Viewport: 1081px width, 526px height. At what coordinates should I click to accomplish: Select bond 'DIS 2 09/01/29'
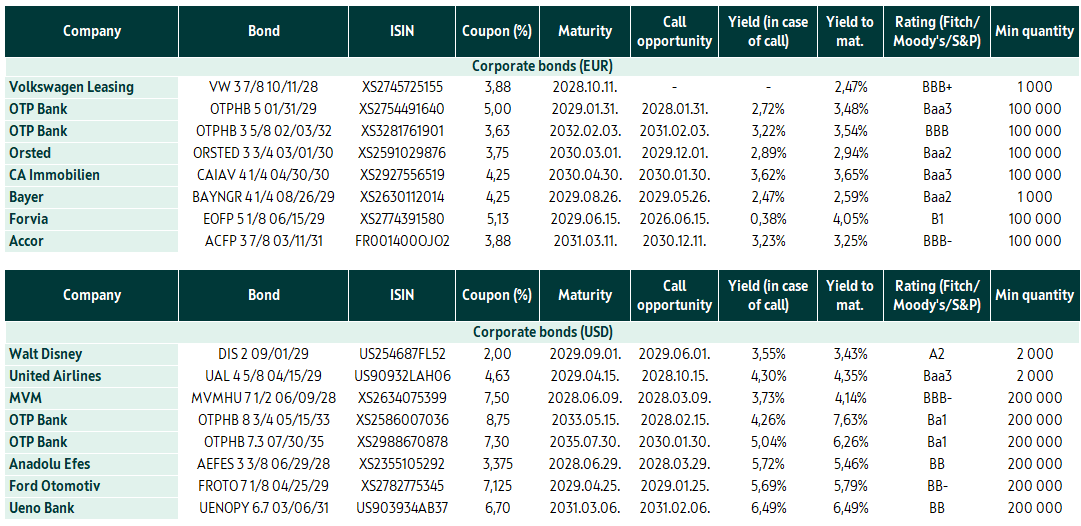pos(263,354)
